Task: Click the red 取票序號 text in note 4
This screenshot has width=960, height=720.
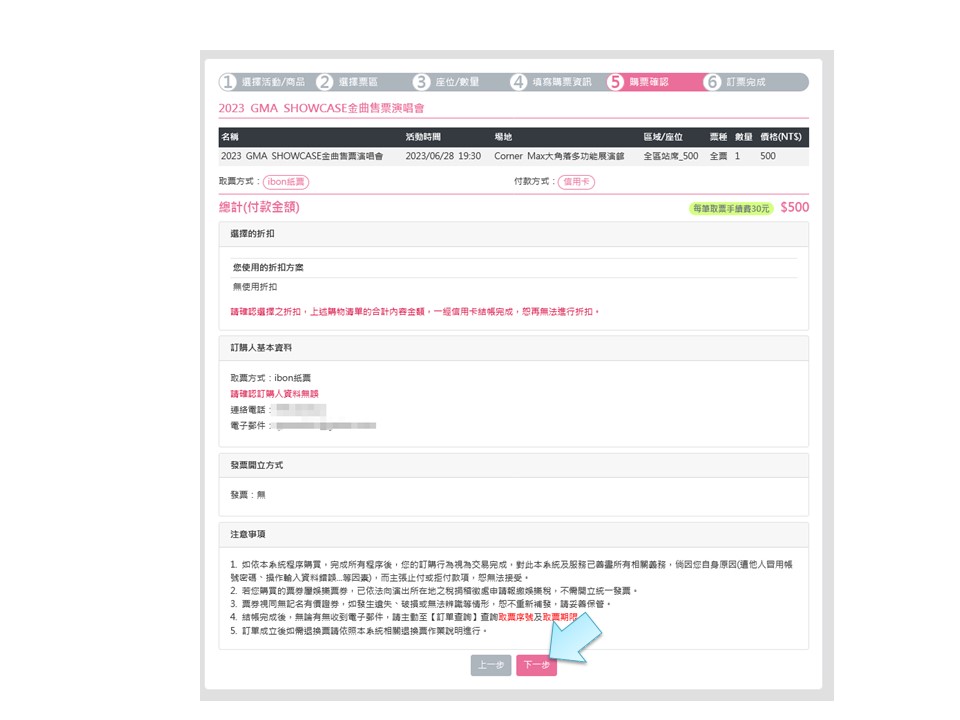Action: click(x=516, y=617)
